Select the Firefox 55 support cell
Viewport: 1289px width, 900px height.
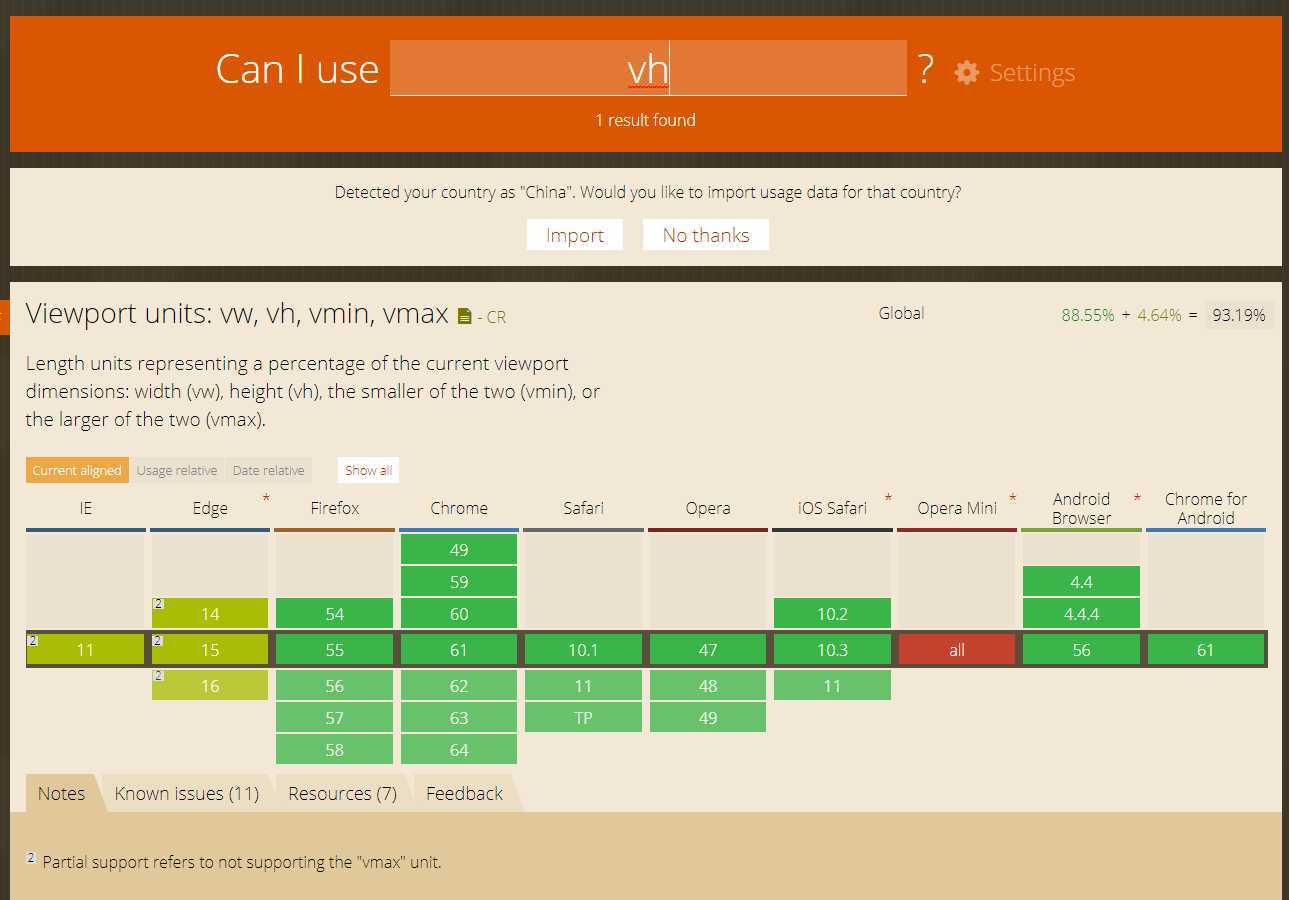(x=335, y=650)
